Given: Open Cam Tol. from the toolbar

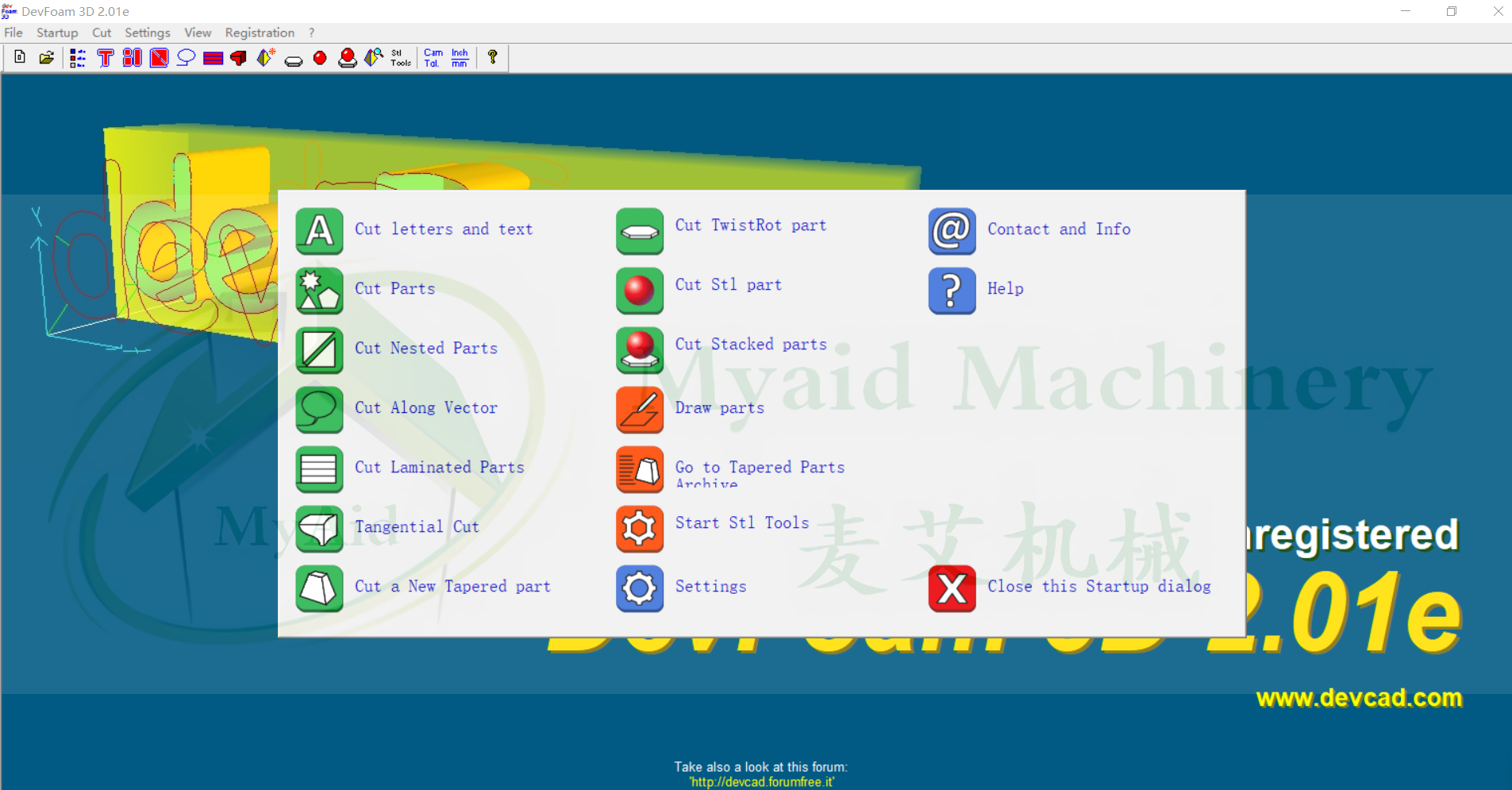Looking at the screenshot, I should point(433,57).
